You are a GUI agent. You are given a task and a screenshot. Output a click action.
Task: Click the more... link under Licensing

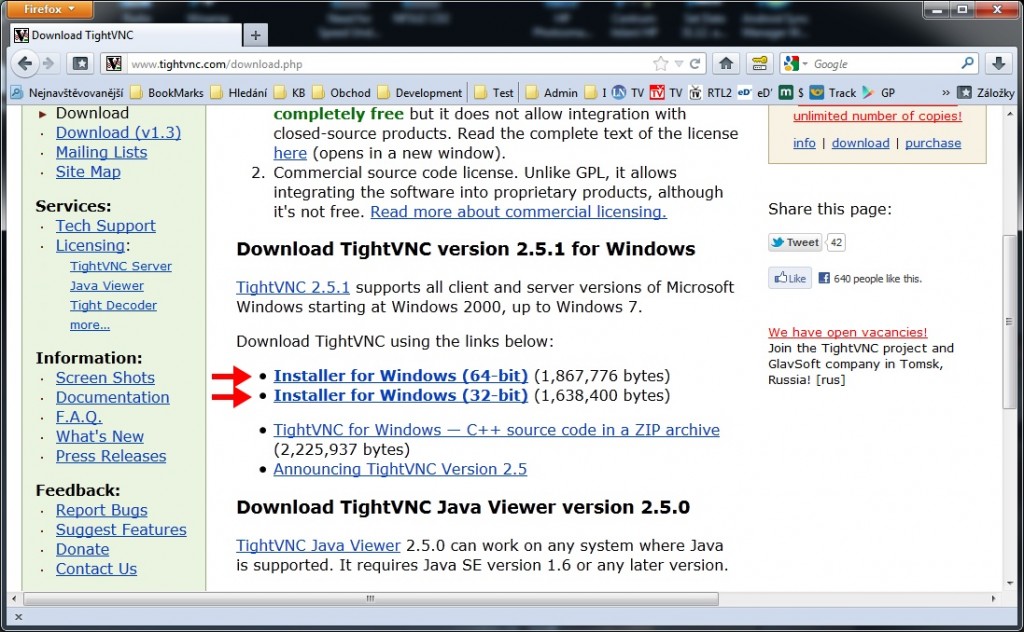[89, 325]
